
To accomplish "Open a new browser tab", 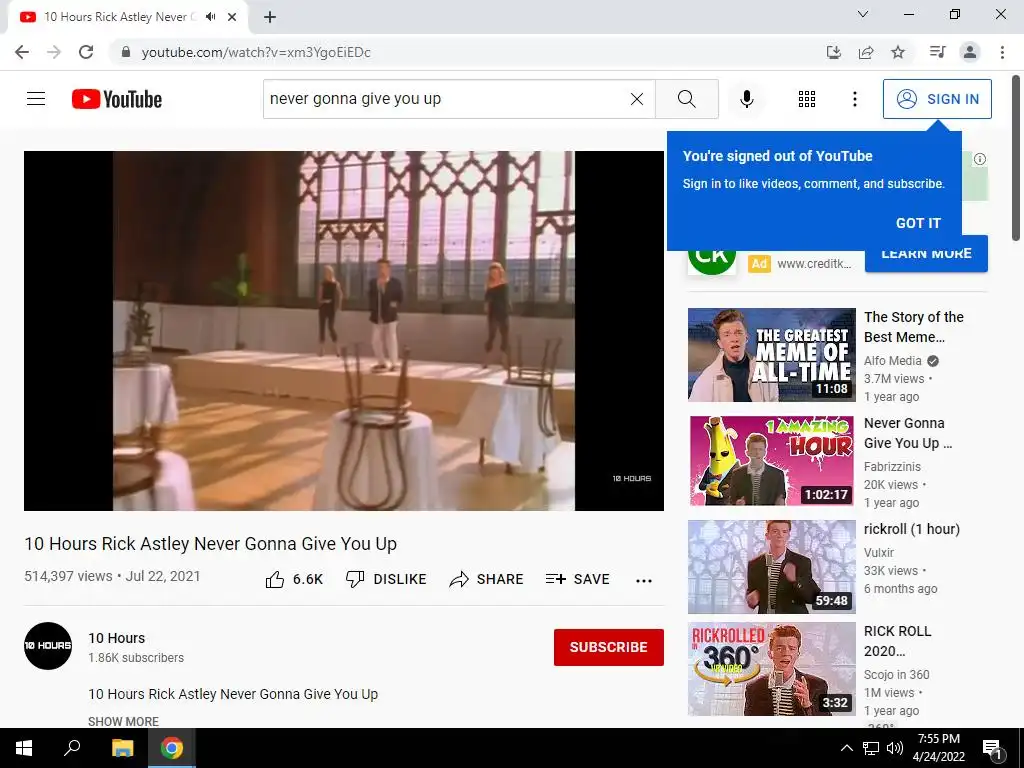I will coord(270,17).
